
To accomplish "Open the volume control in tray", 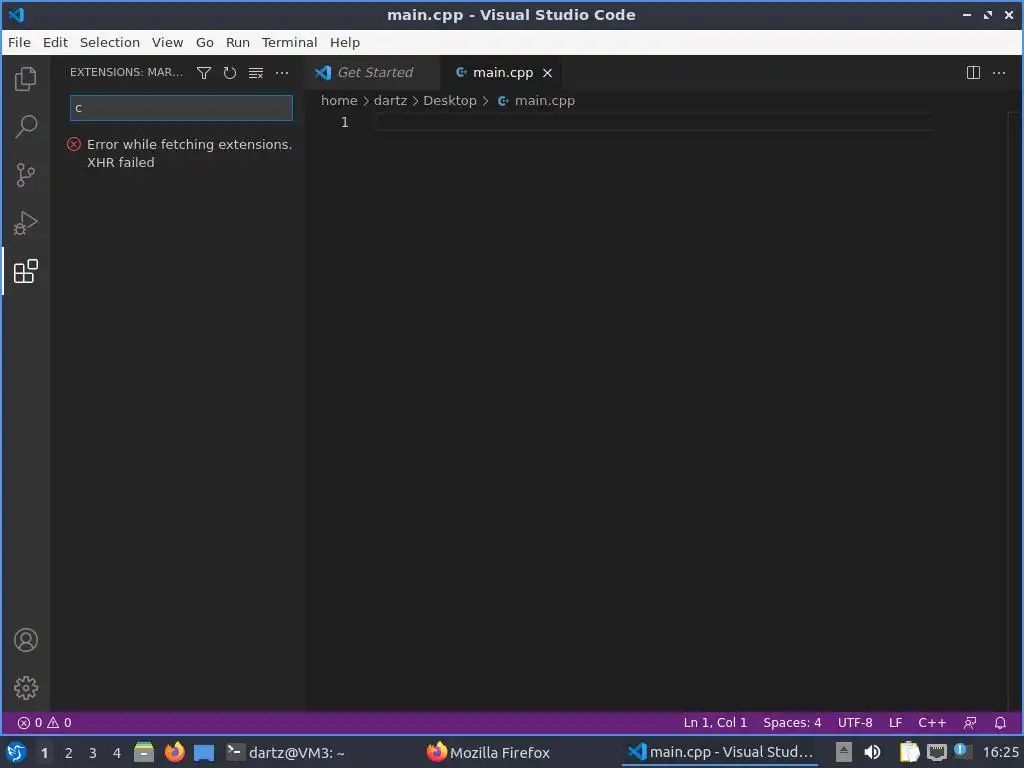I will (872, 752).
